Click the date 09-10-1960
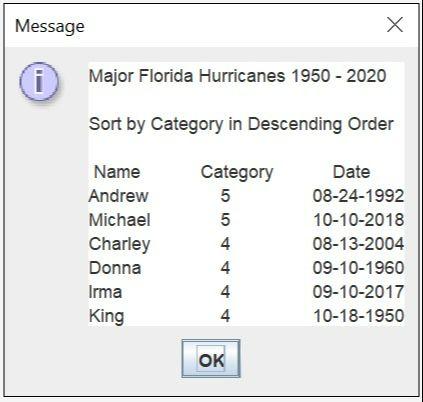 pyautogui.click(x=358, y=268)
